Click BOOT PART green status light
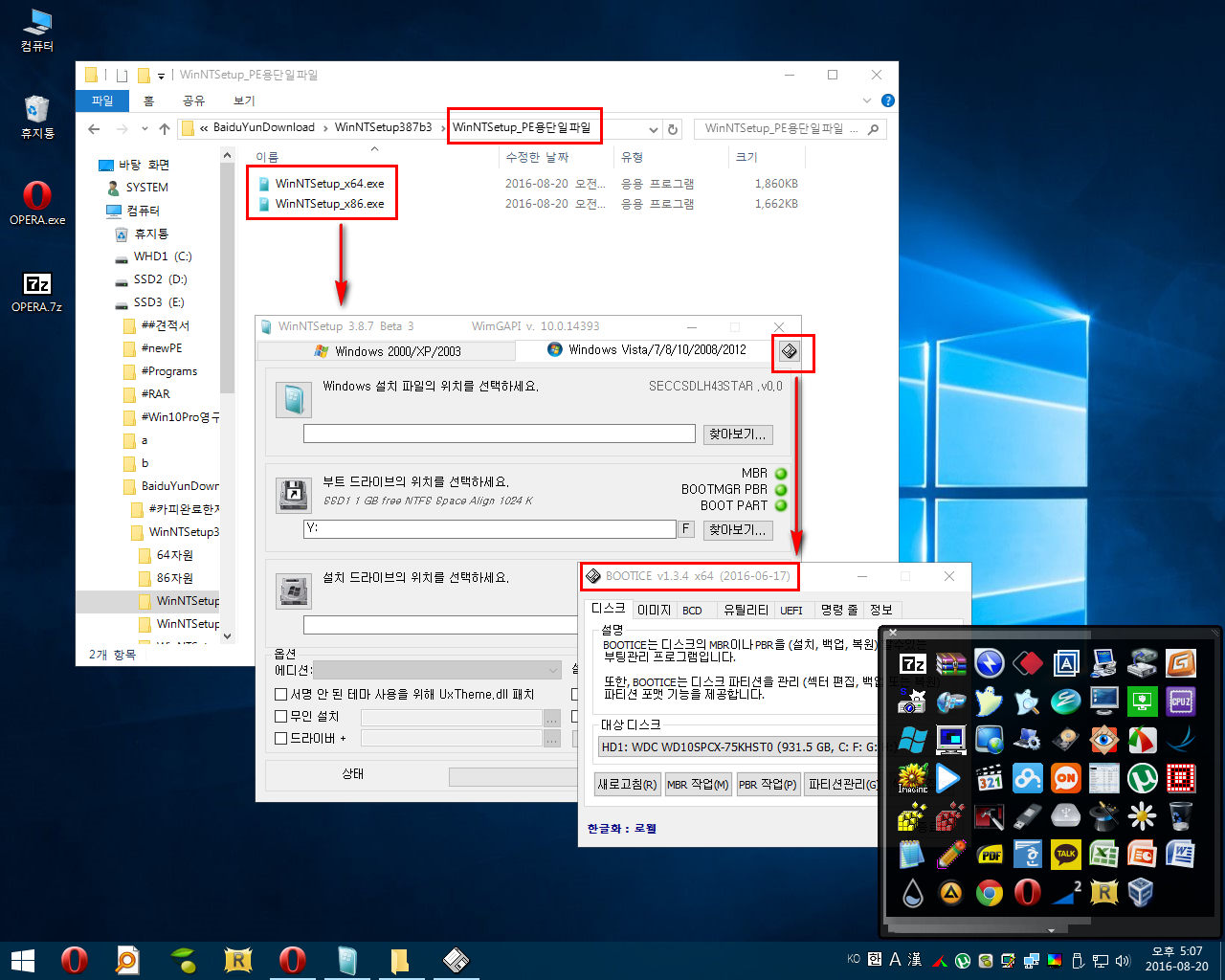1225x980 pixels. 781,505
